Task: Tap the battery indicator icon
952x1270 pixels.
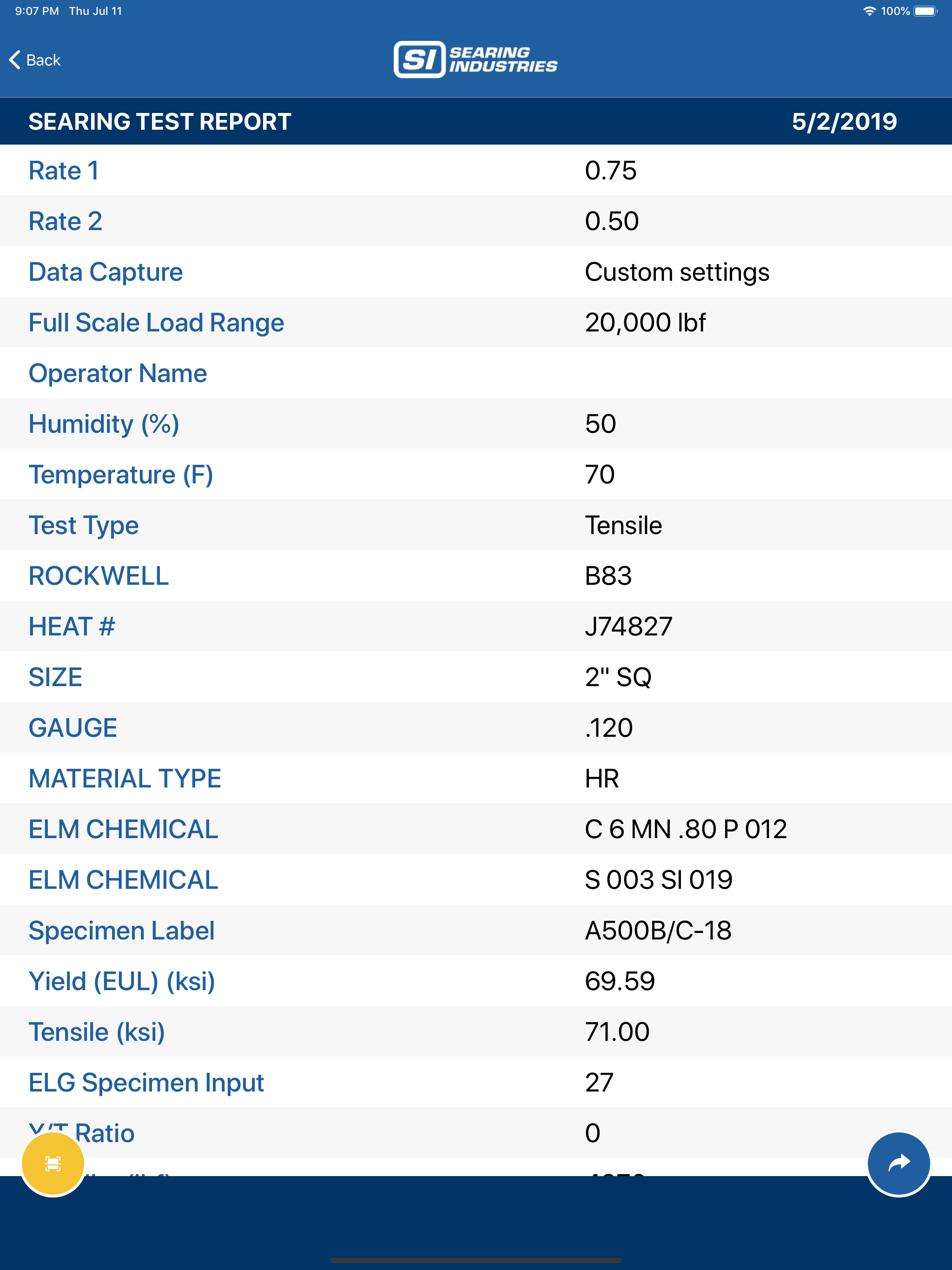Action: (926, 11)
